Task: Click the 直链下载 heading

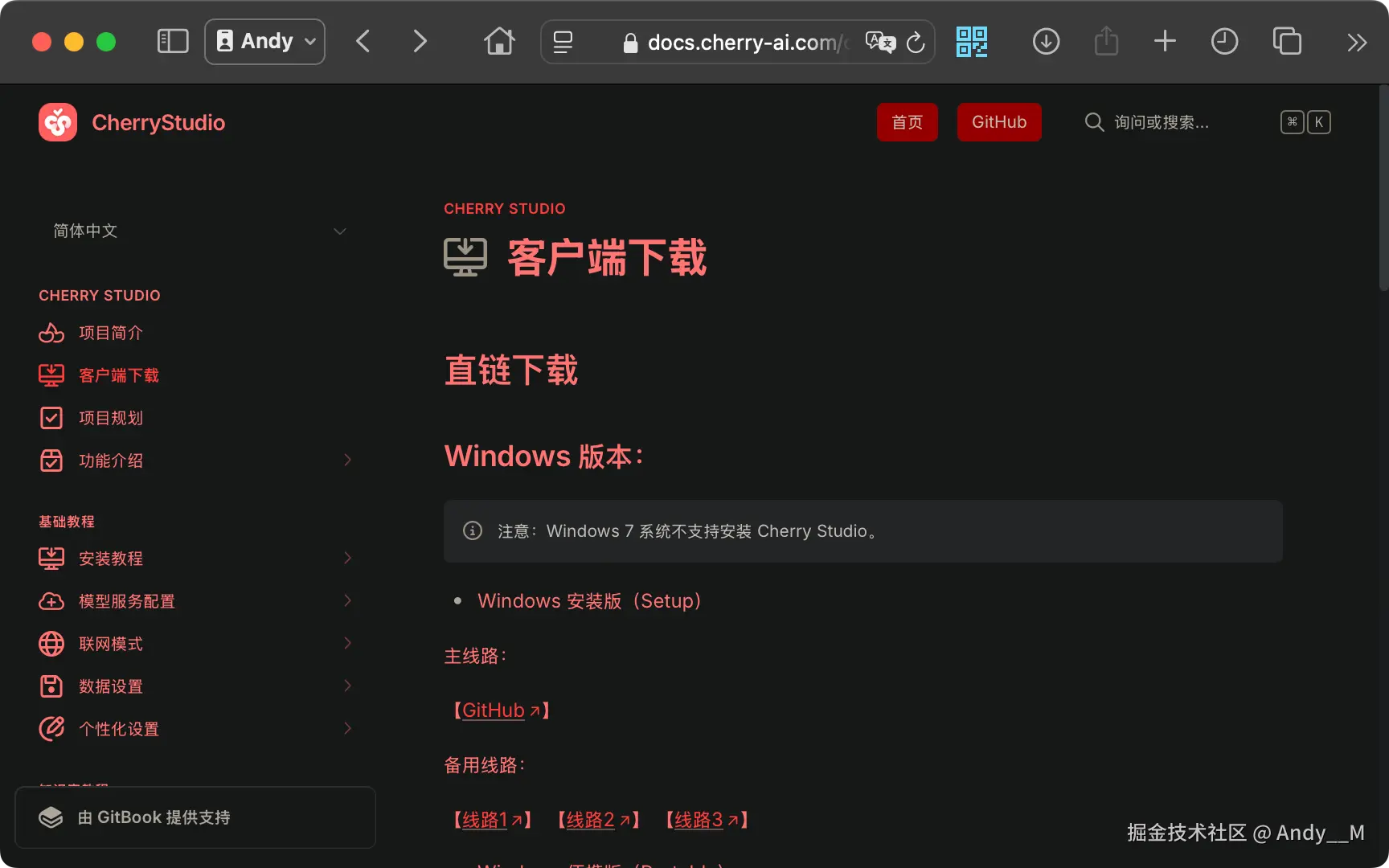Action: [x=511, y=371]
